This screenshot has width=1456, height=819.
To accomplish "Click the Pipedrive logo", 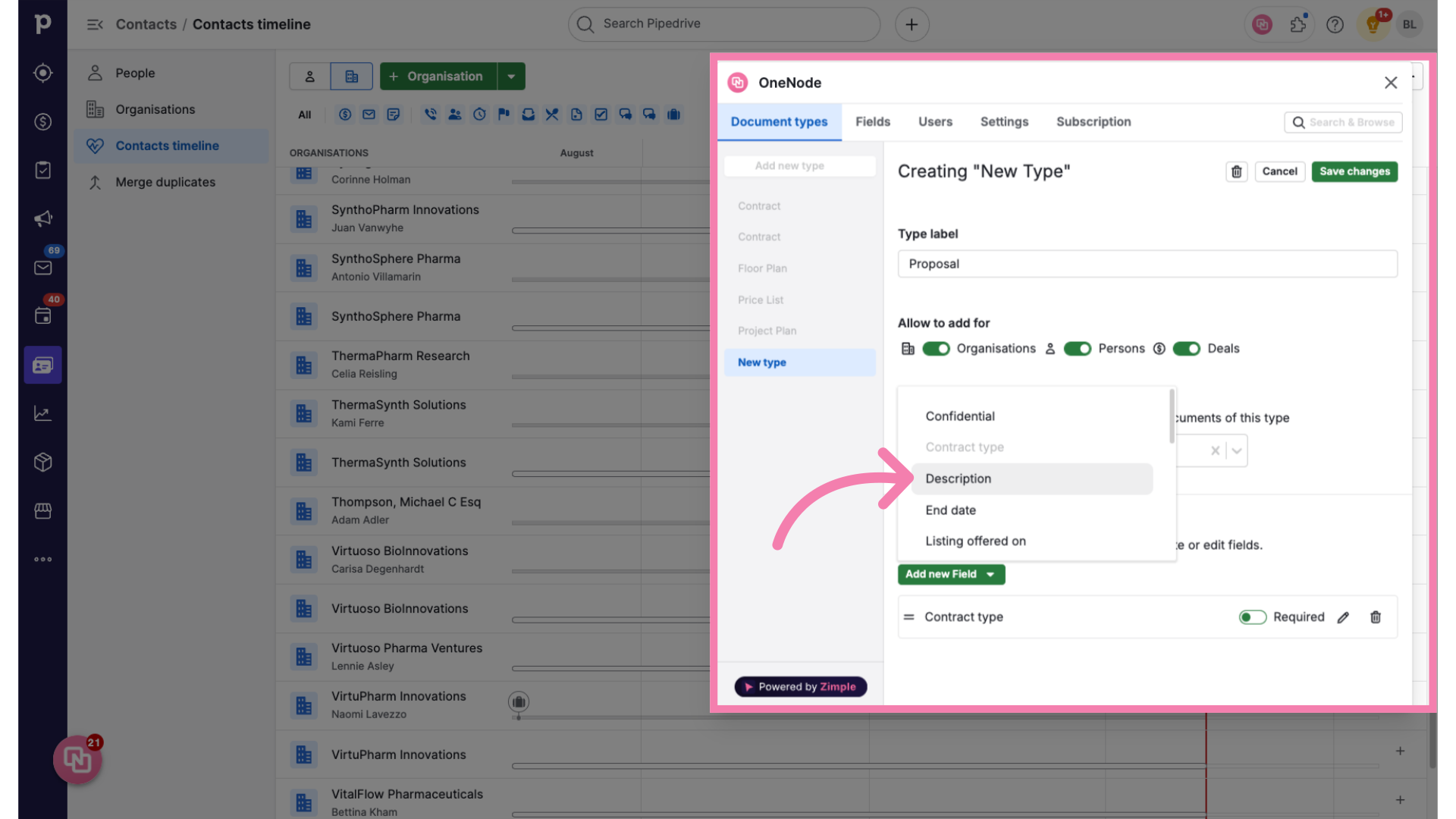I will tap(42, 24).
